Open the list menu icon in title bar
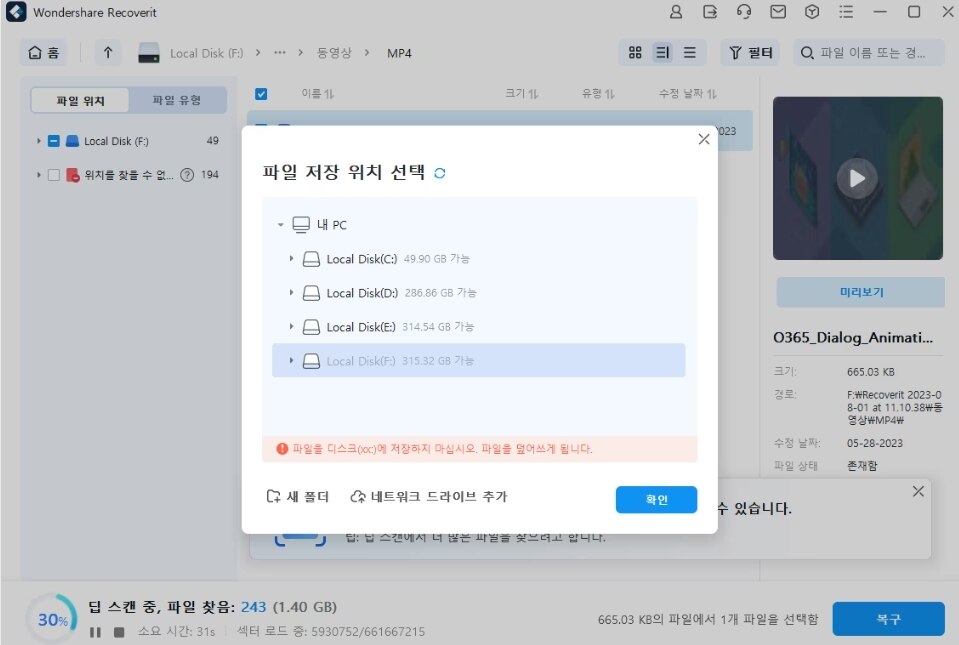The height and width of the screenshot is (645, 959). click(x=846, y=12)
